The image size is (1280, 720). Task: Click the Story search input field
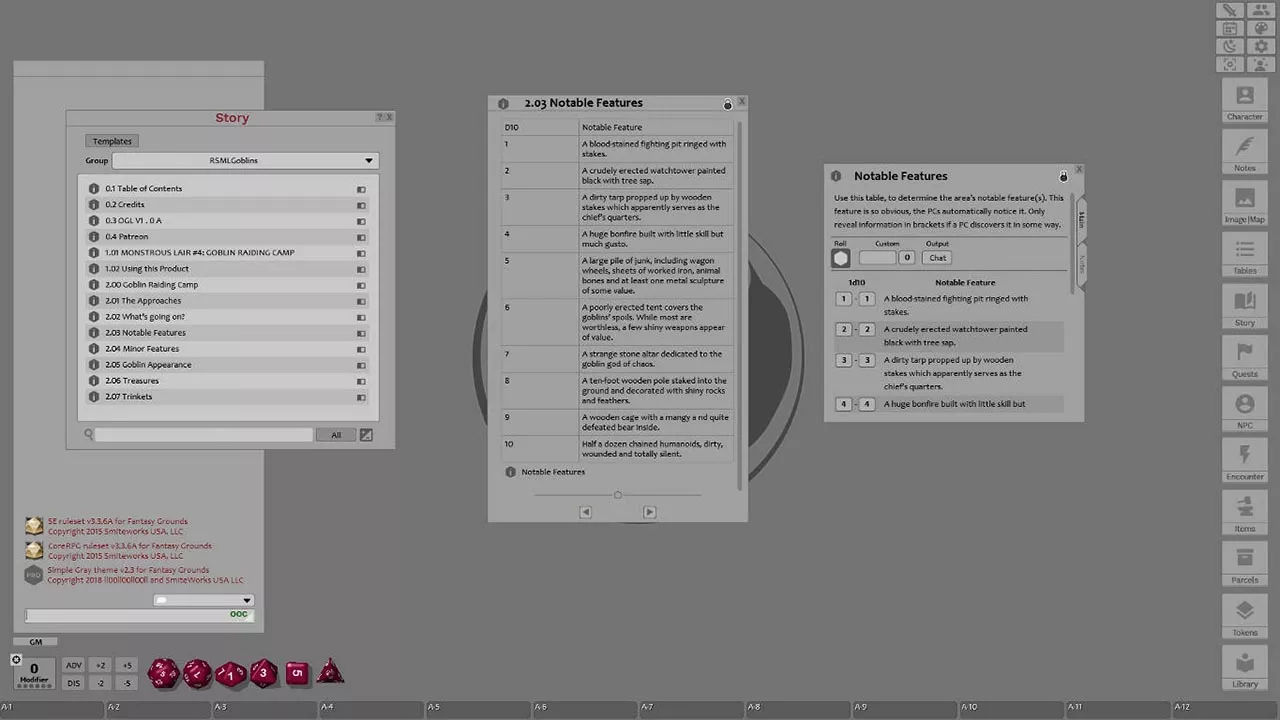pyautogui.click(x=204, y=435)
